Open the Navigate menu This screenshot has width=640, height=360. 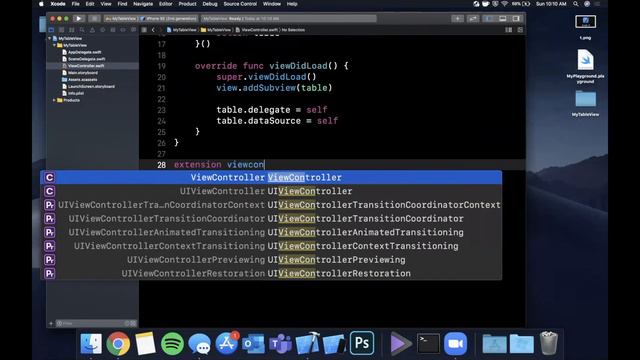pyautogui.click(x=143, y=4)
